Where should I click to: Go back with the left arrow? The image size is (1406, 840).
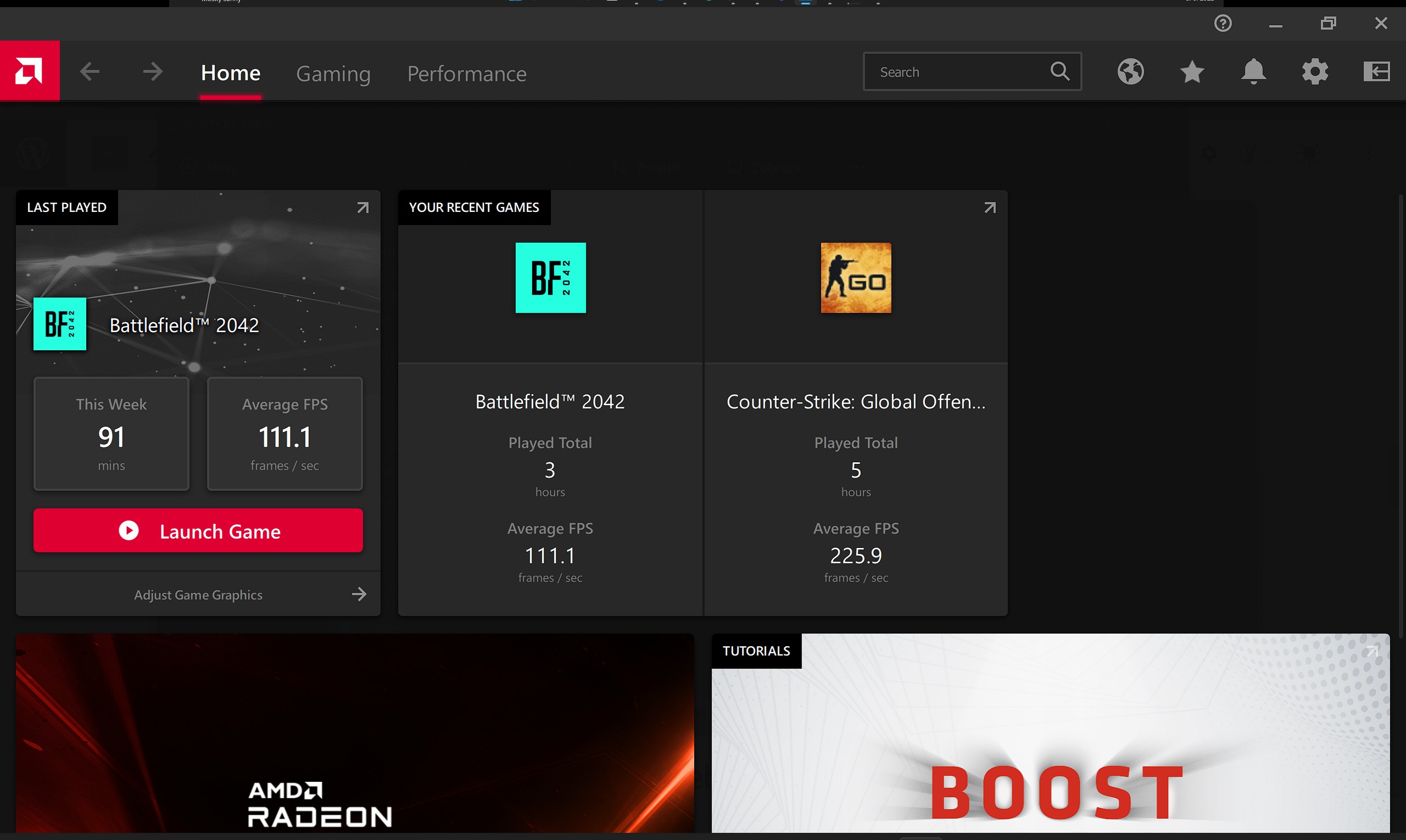[x=90, y=72]
